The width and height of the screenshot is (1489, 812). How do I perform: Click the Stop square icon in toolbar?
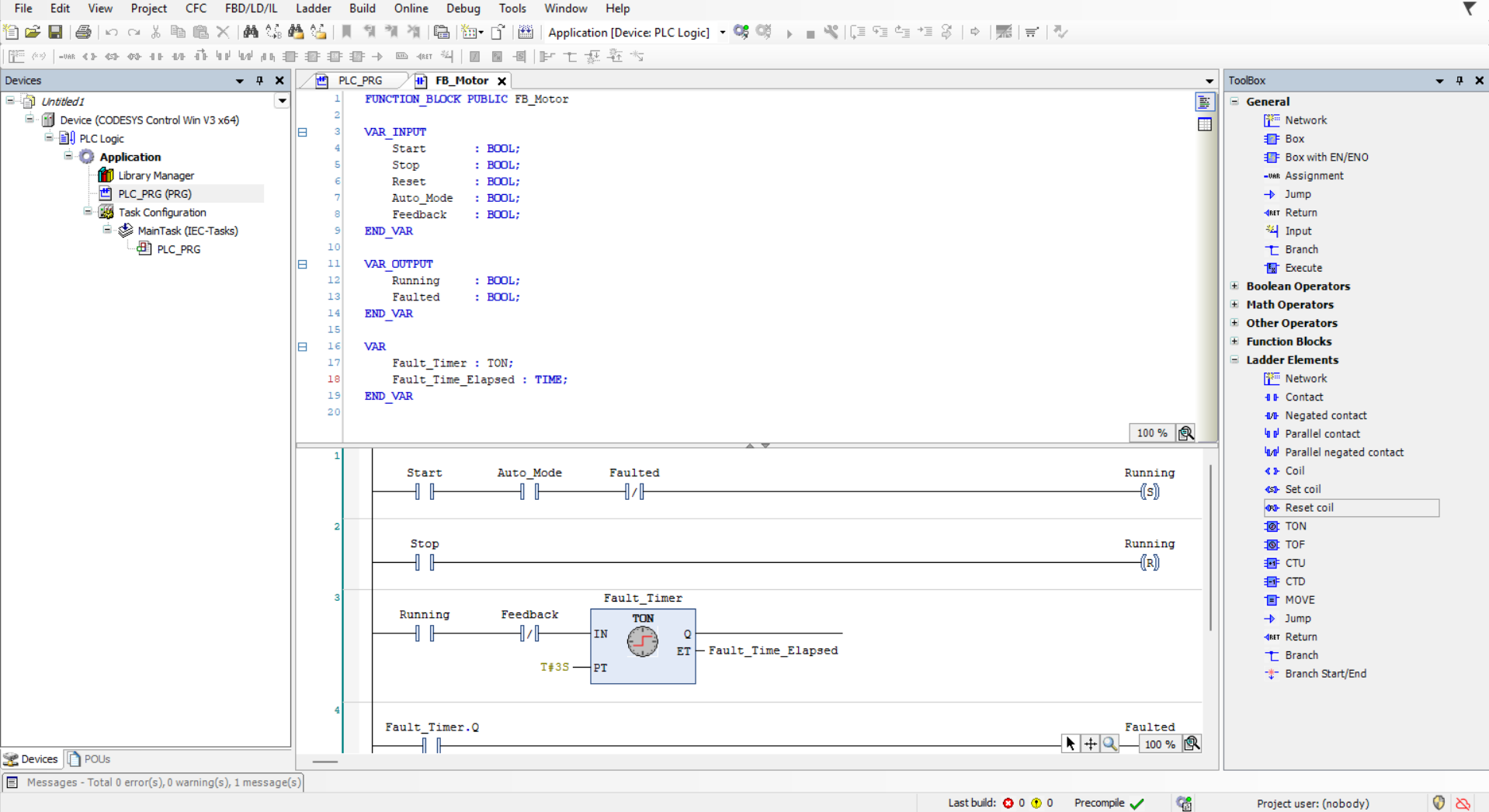(810, 33)
